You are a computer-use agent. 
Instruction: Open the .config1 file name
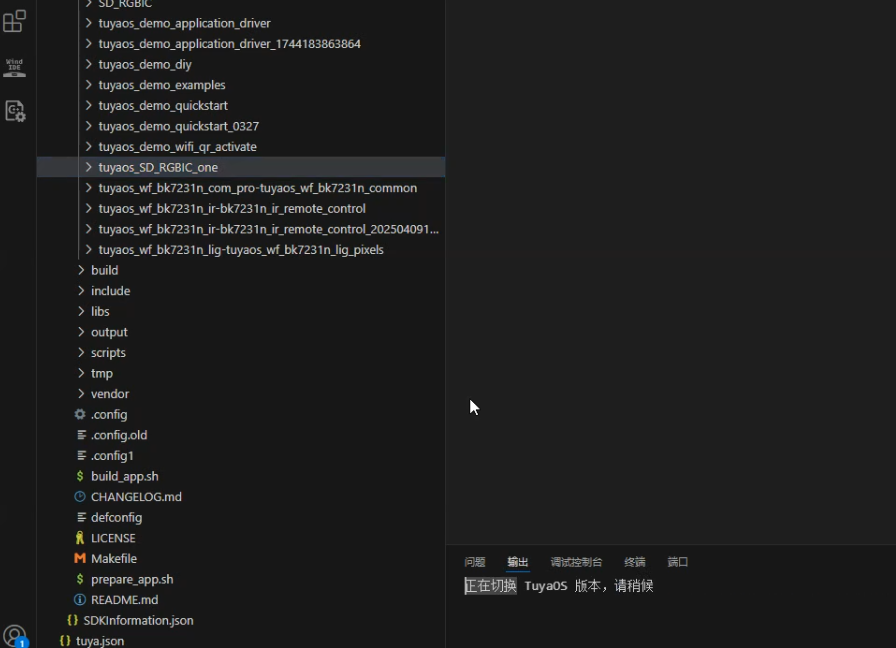coord(112,455)
